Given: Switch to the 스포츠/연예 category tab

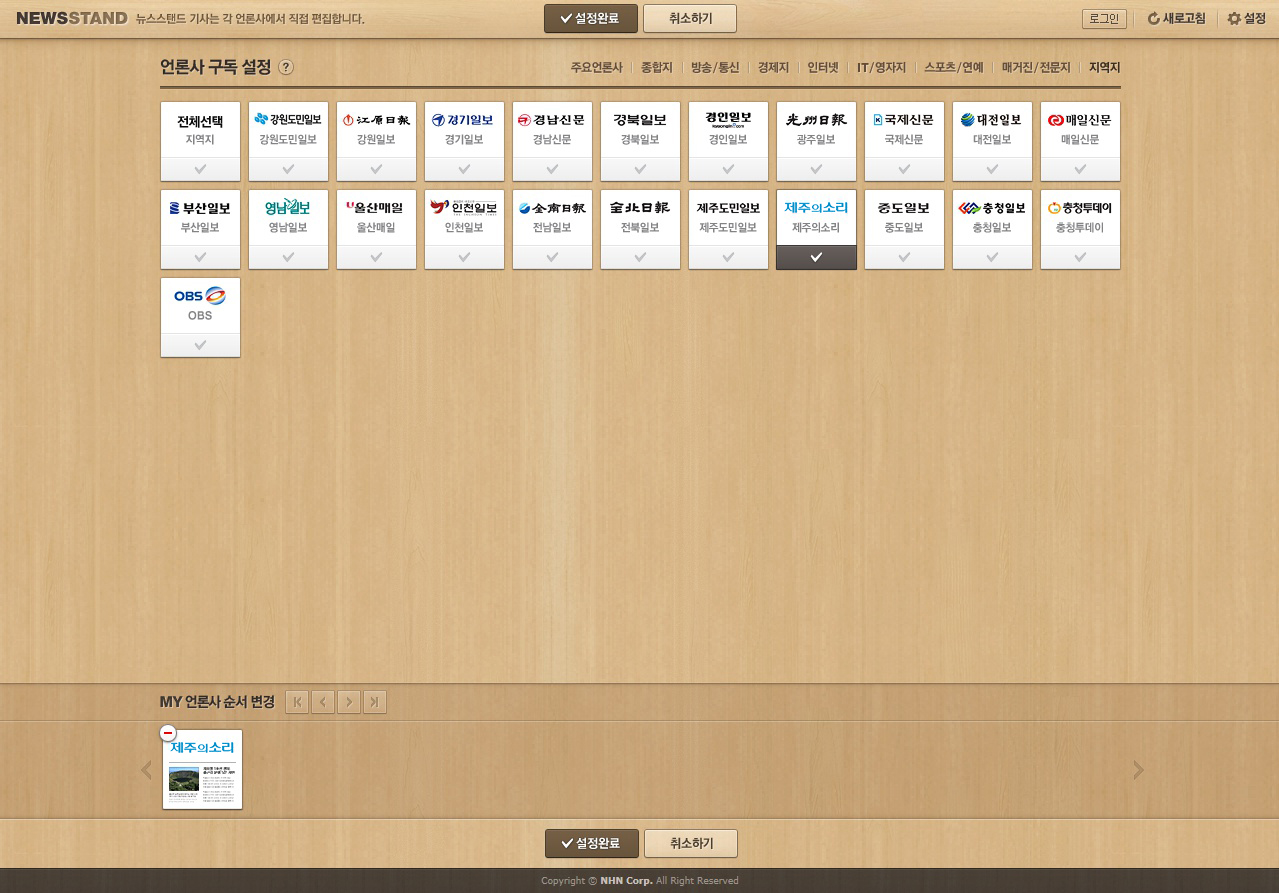Looking at the screenshot, I should 954,67.
